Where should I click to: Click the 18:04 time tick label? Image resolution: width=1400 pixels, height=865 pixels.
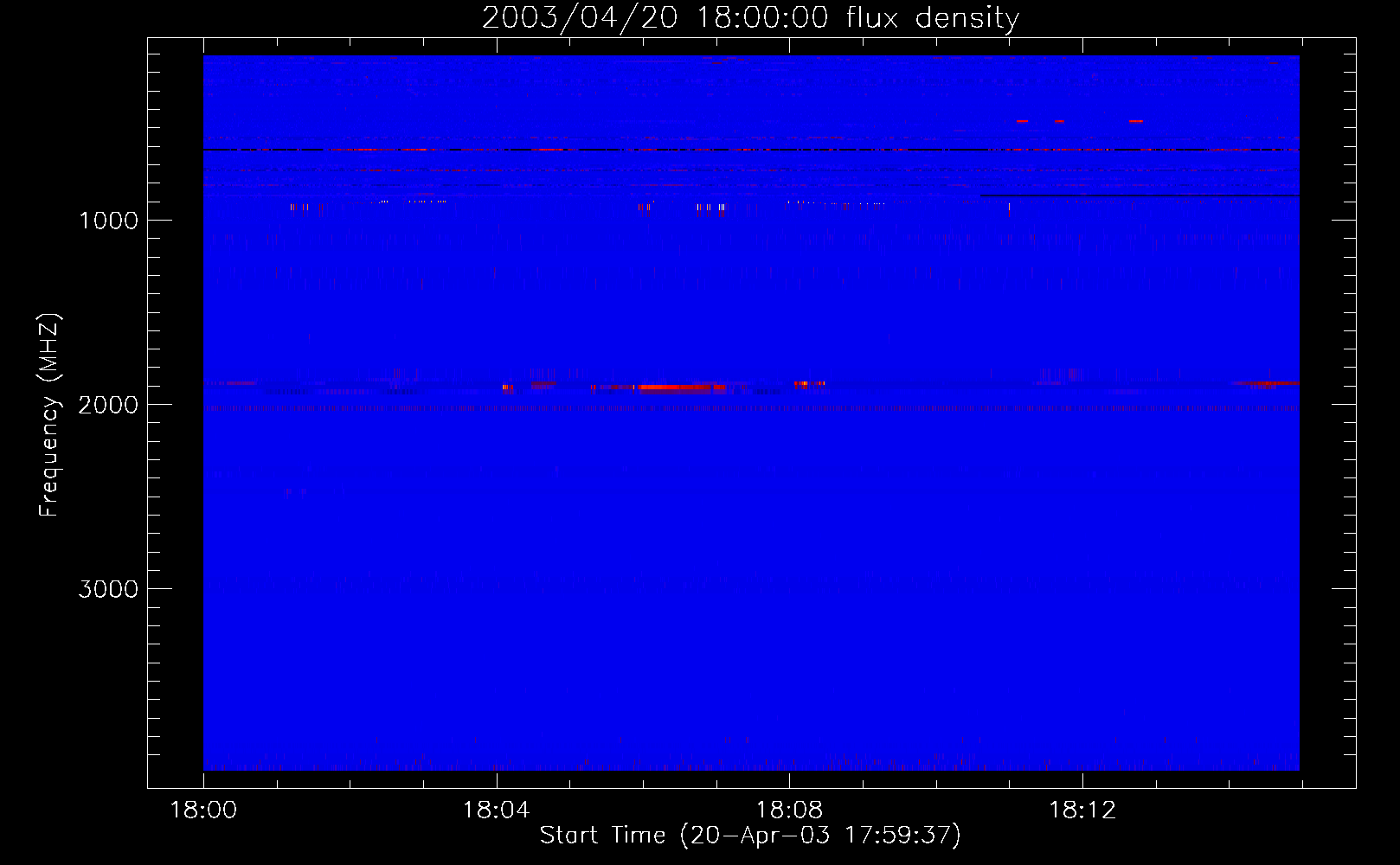point(496,811)
